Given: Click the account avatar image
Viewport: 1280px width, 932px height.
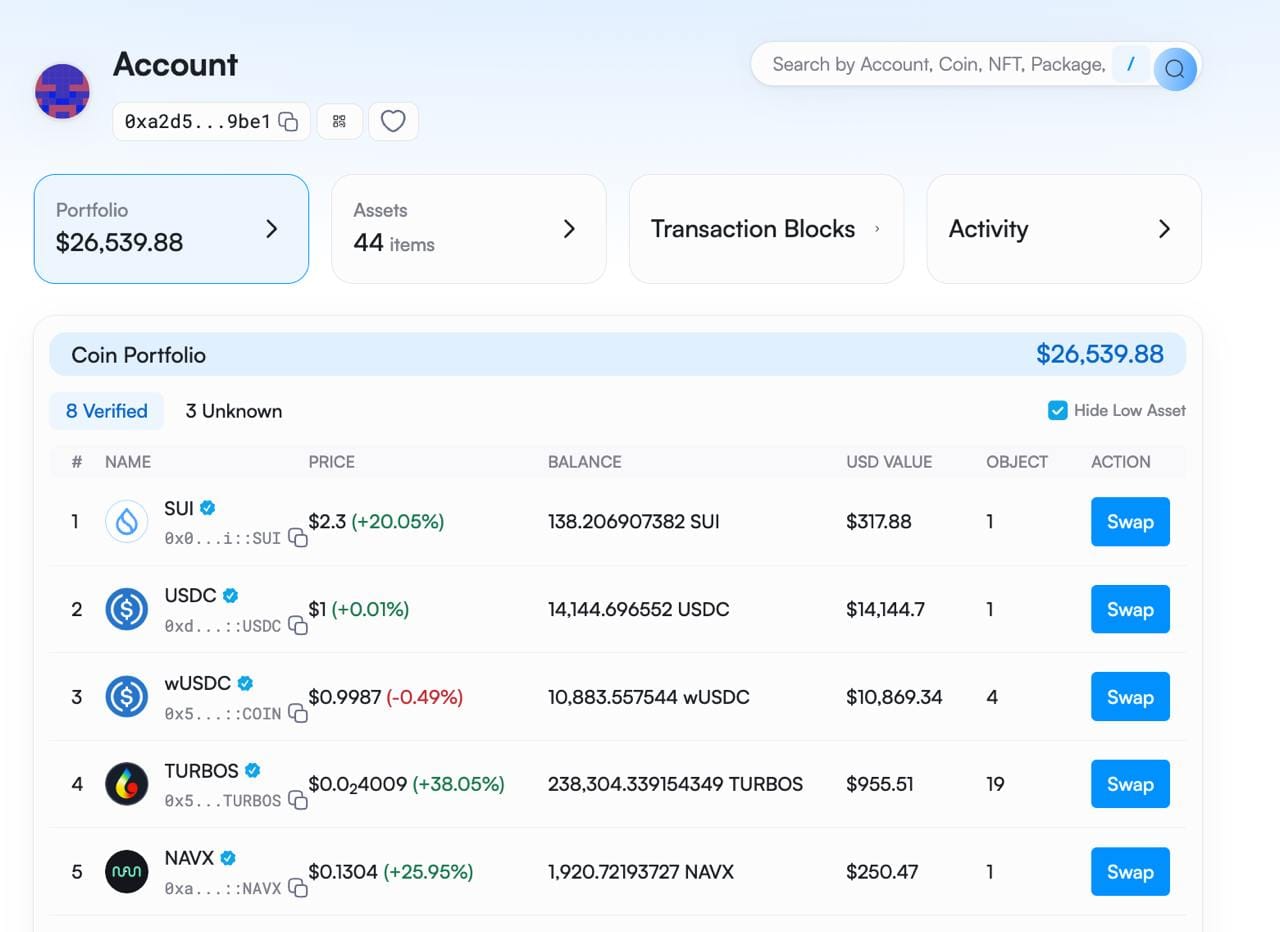Looking at the screenshot, I should (x=62, y=91).
